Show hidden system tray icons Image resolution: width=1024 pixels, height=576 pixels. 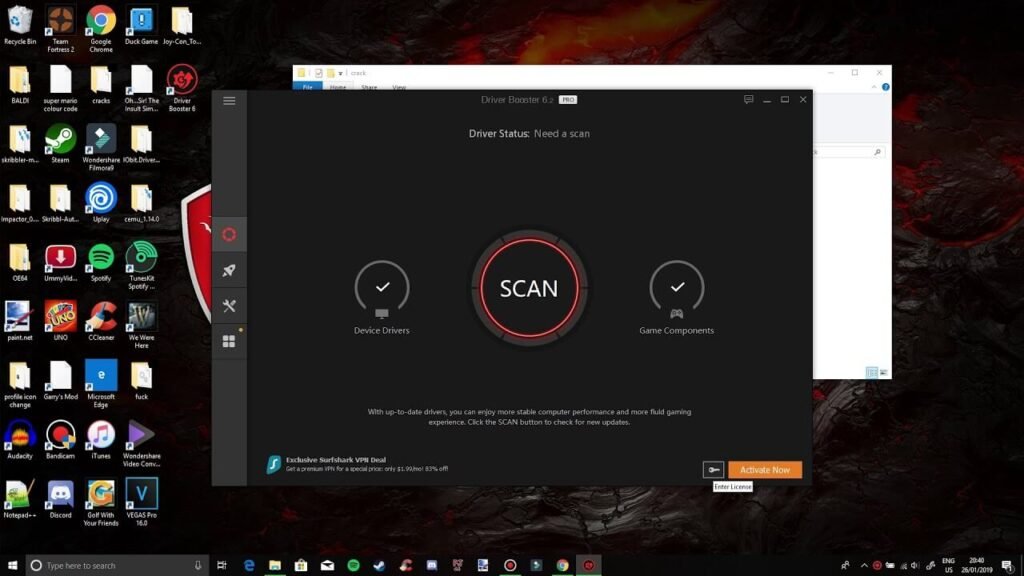click(x=864, y=566)
